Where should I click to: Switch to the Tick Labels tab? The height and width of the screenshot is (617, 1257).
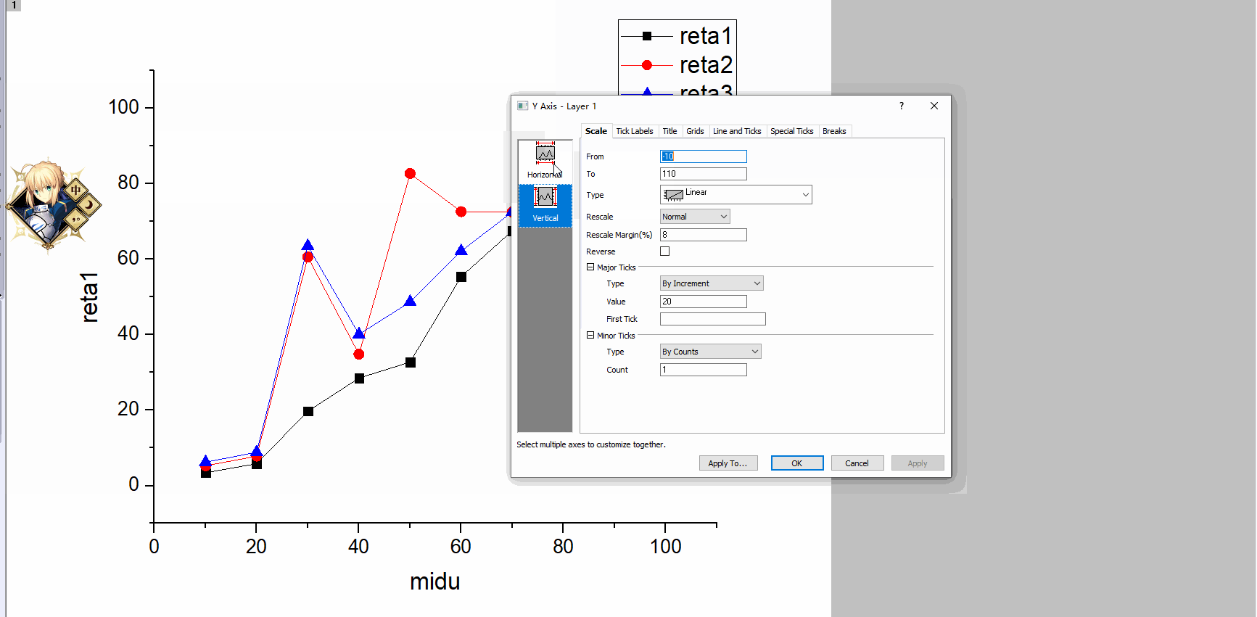[634, 131]
